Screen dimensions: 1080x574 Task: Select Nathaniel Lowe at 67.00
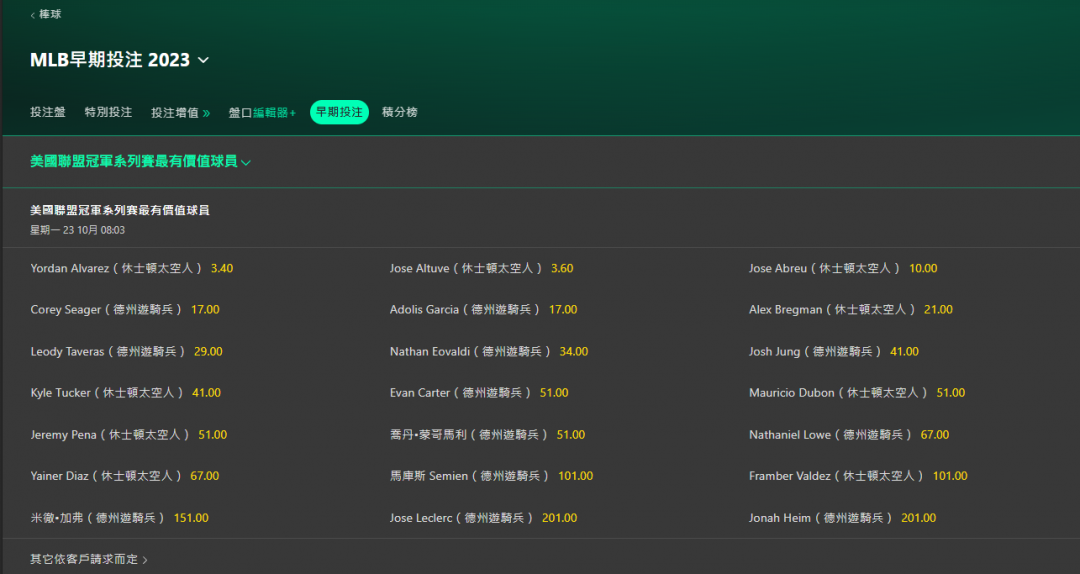[x=849, y=435]
